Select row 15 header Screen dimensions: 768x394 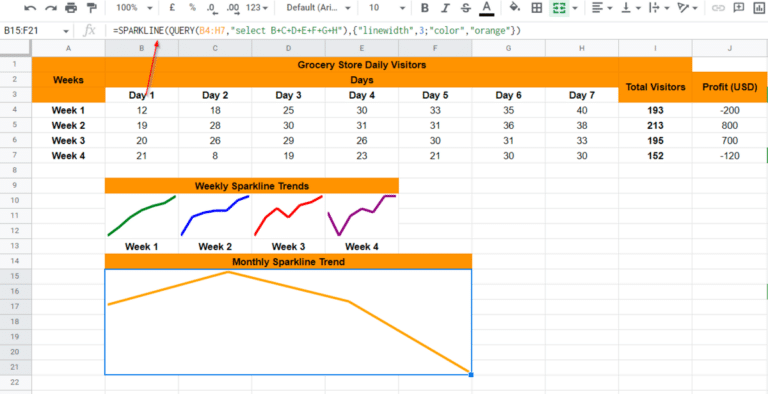click(16, 276)
